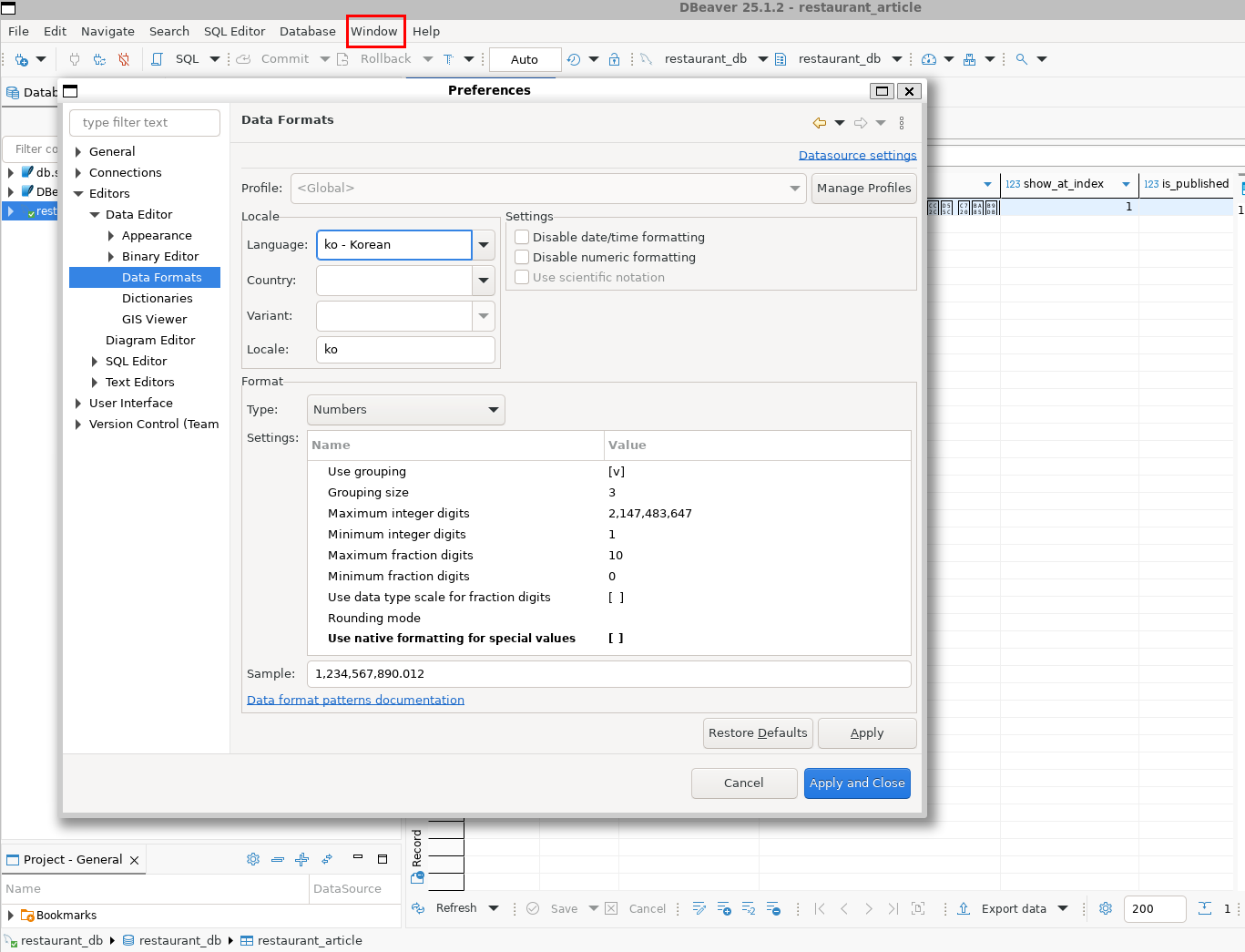Open the Language dropdown showing ko - Korean
Image resolution: width=1245 pixels, height=952 pixels.
click(484, 245)
